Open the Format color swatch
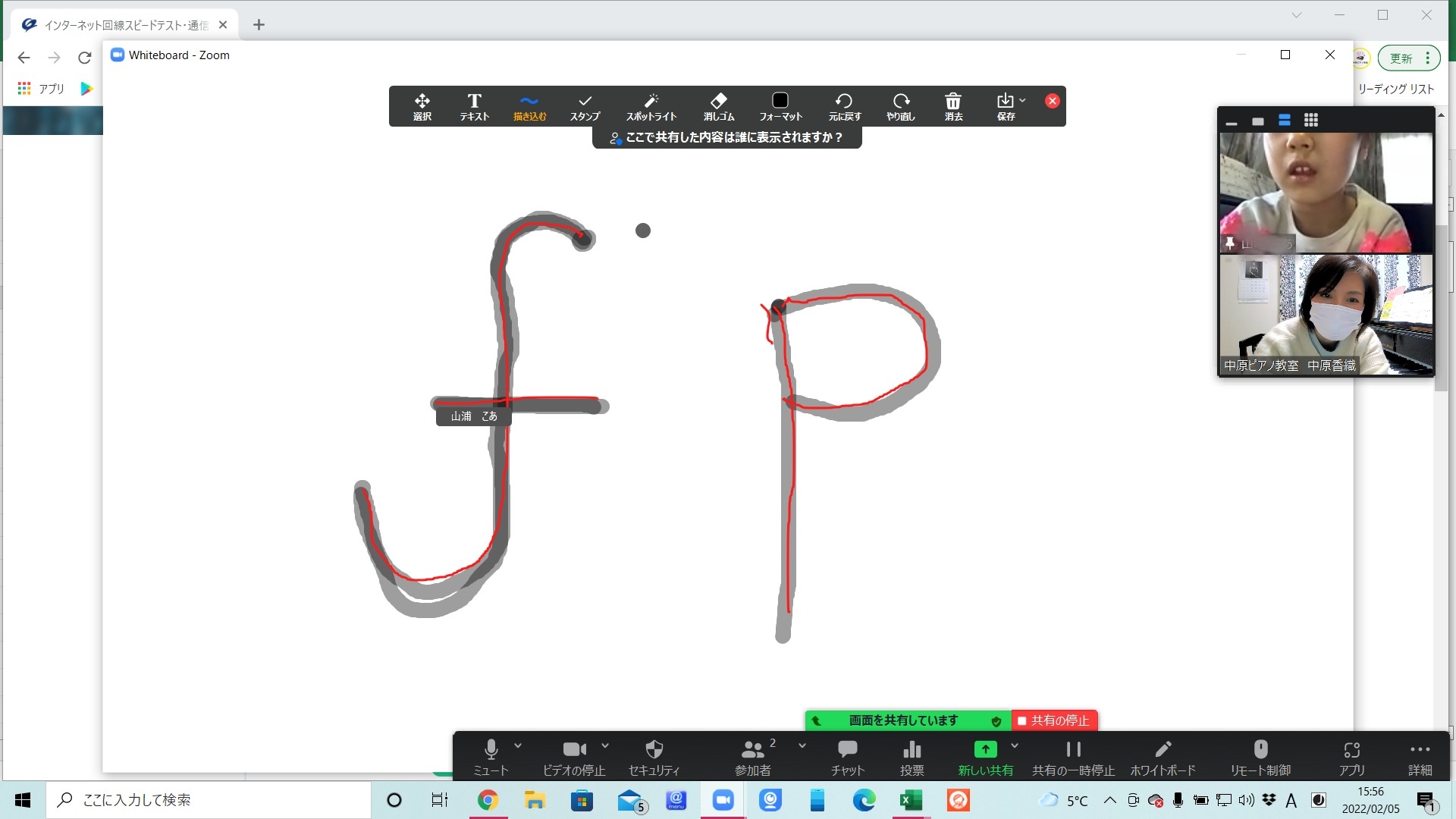The image size is (1456, 819). coord(780,101)
